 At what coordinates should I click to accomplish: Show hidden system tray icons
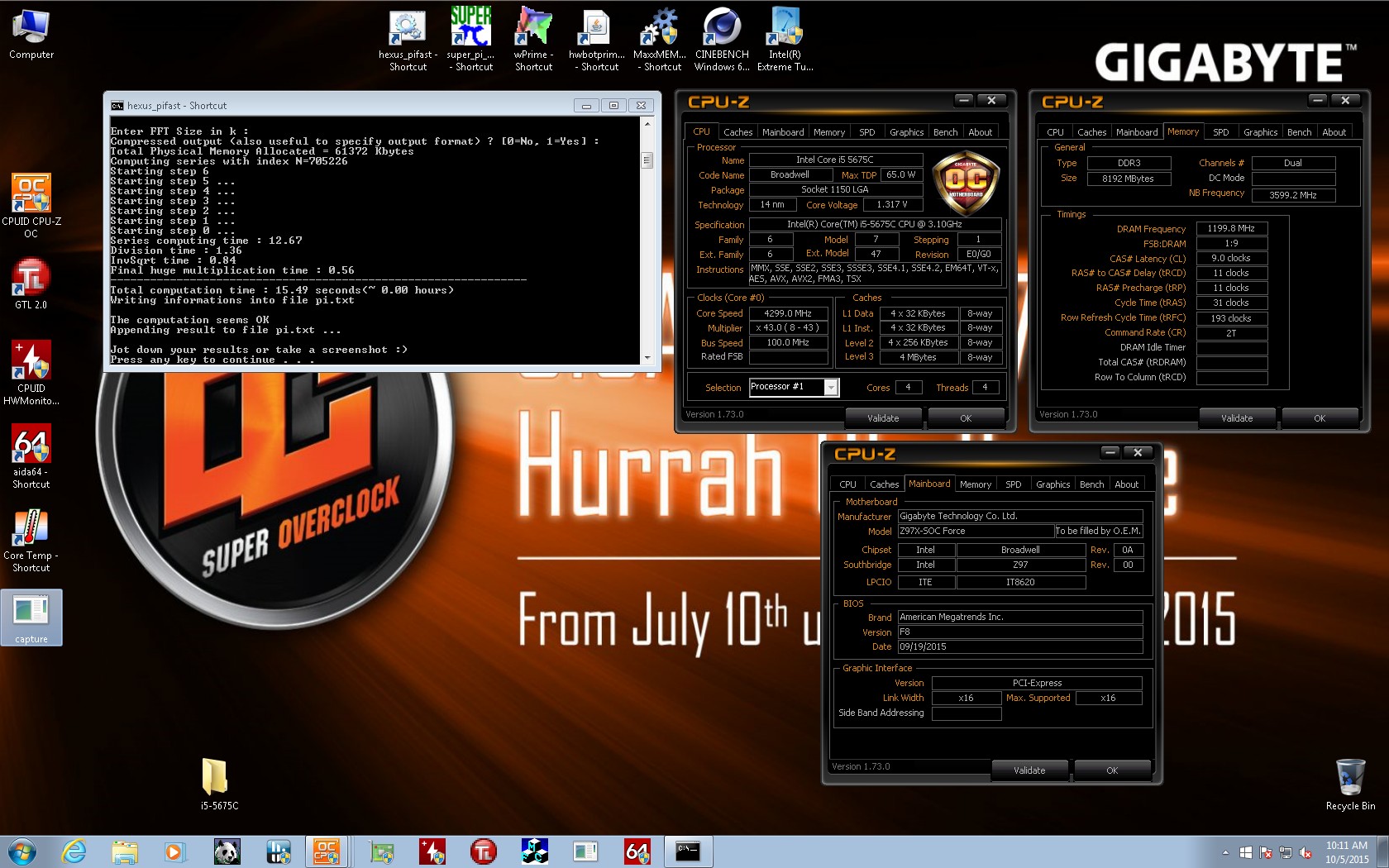pyautogui.click(x=1225, y=852)
